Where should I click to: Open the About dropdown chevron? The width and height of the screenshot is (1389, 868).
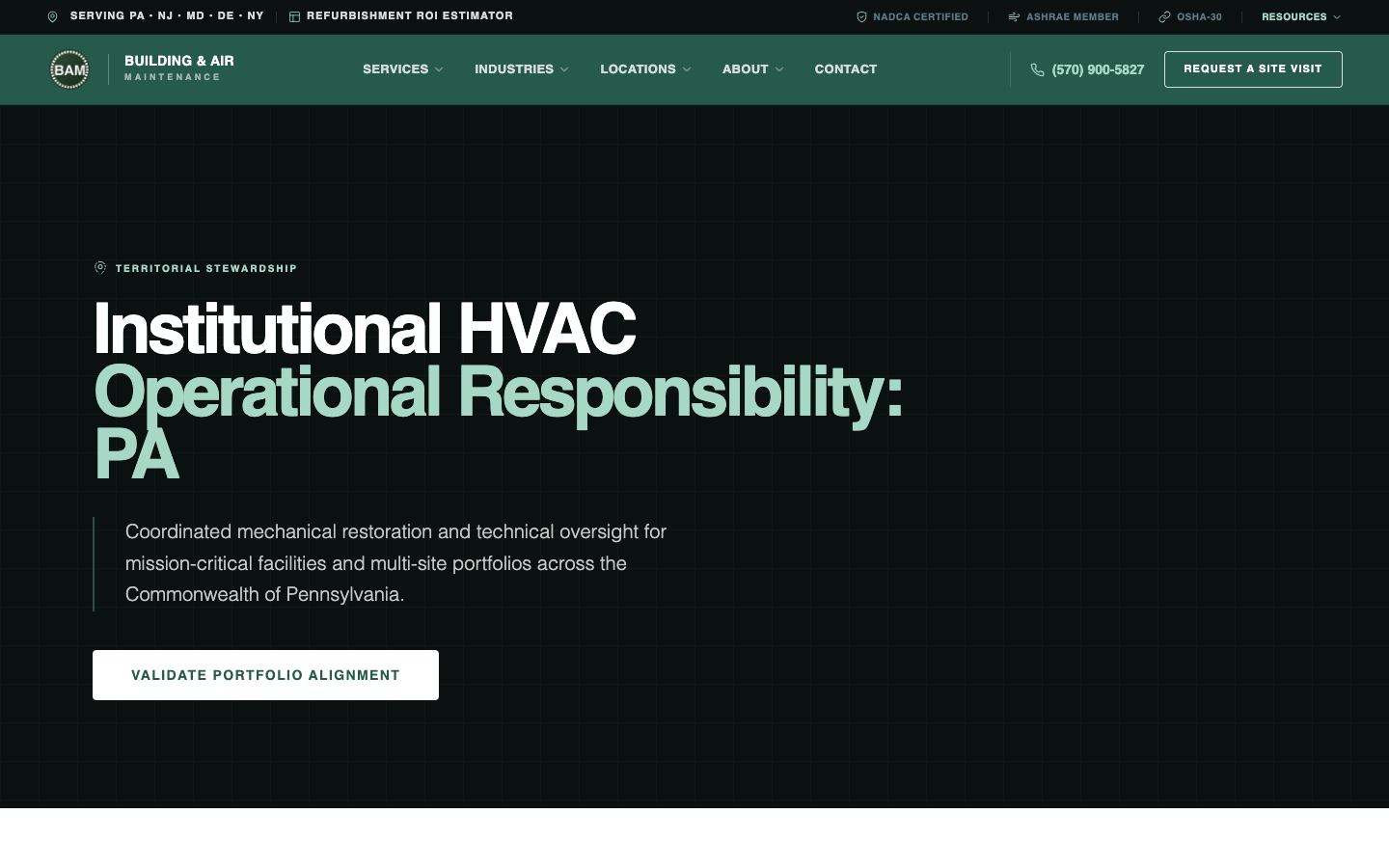[x=779, y=69]
